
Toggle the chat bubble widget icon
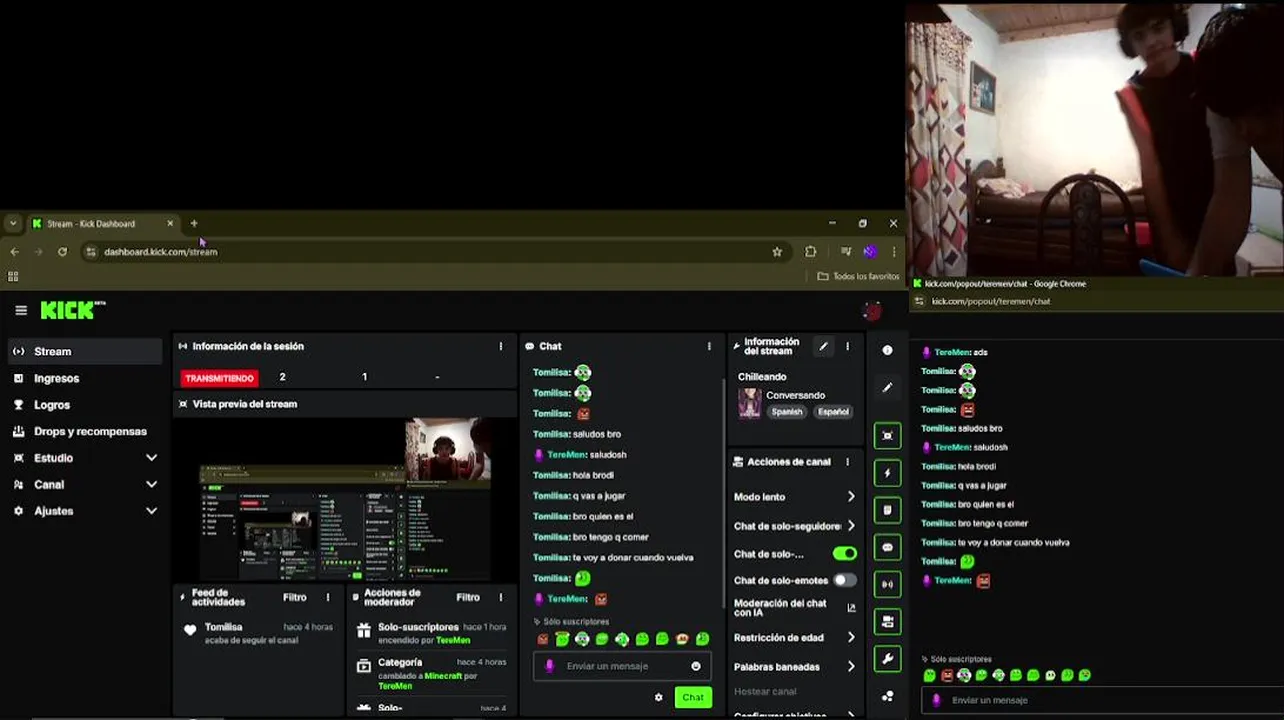tap(887, 547)
